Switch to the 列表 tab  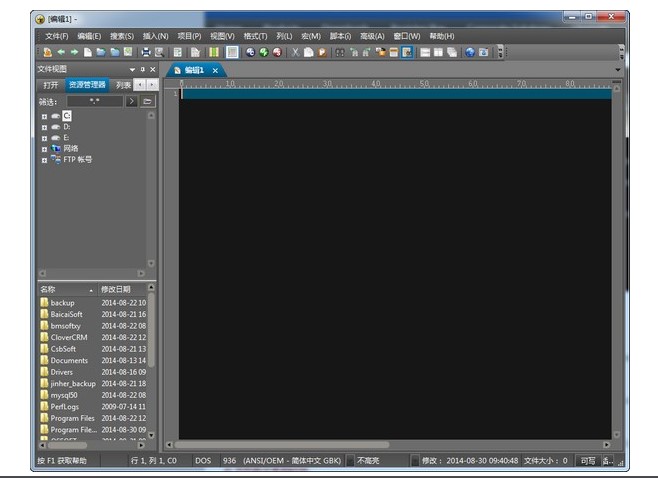pyautogui.click(x=123, y=85)
